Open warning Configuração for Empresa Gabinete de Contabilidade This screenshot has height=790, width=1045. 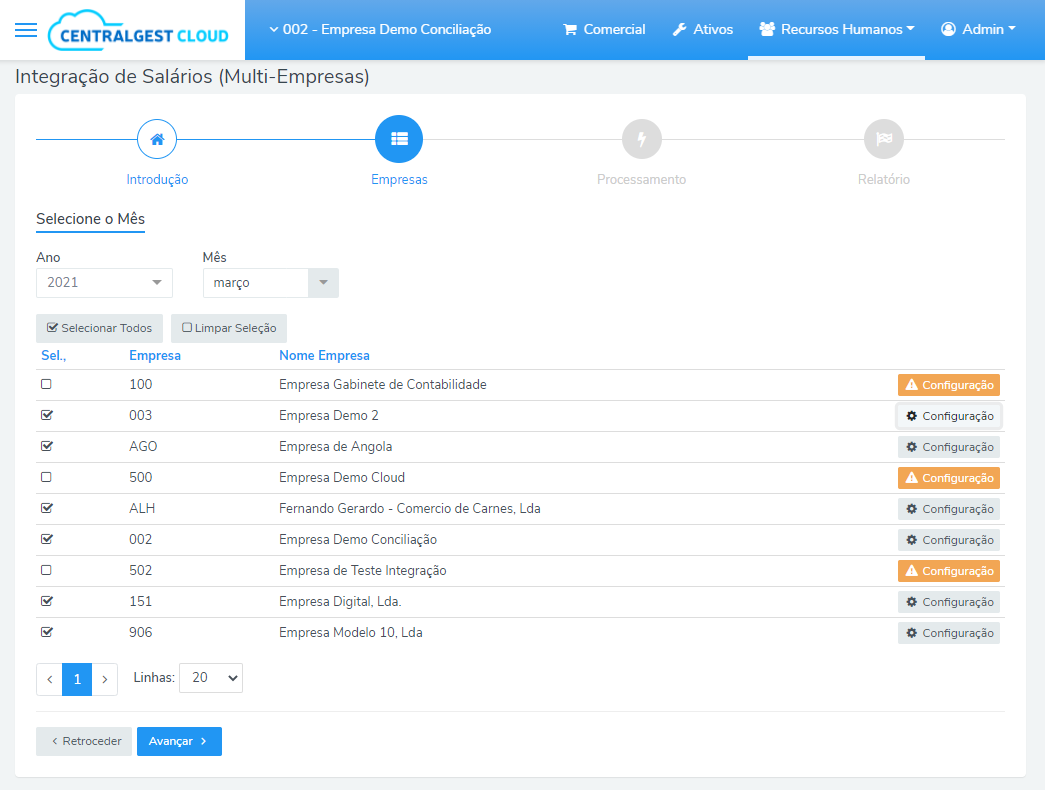coord(948,385)
